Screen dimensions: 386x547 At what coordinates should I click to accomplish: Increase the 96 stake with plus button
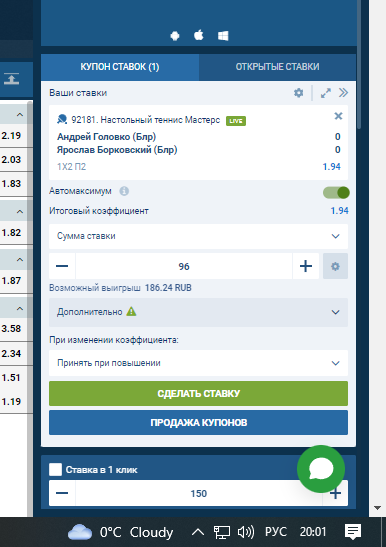pos(306,266)
